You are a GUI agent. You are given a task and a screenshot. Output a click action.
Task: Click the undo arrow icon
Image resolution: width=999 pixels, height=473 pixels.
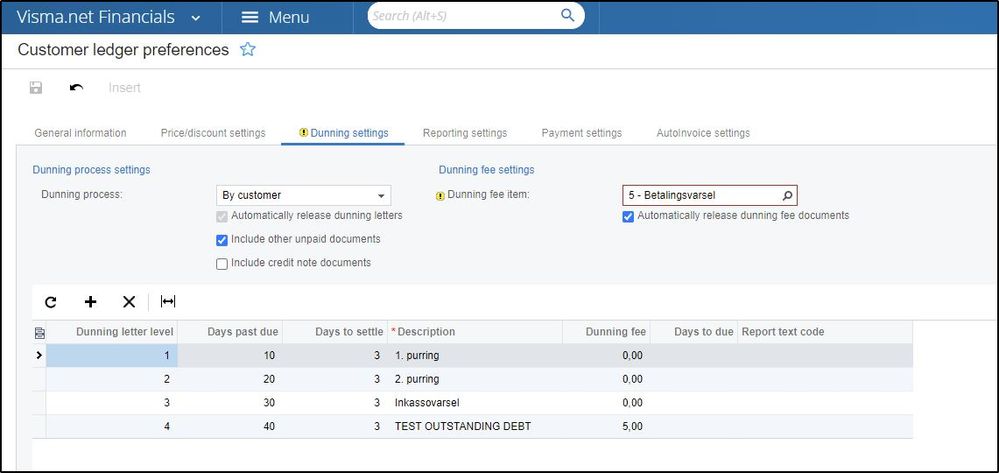[76, 88]
